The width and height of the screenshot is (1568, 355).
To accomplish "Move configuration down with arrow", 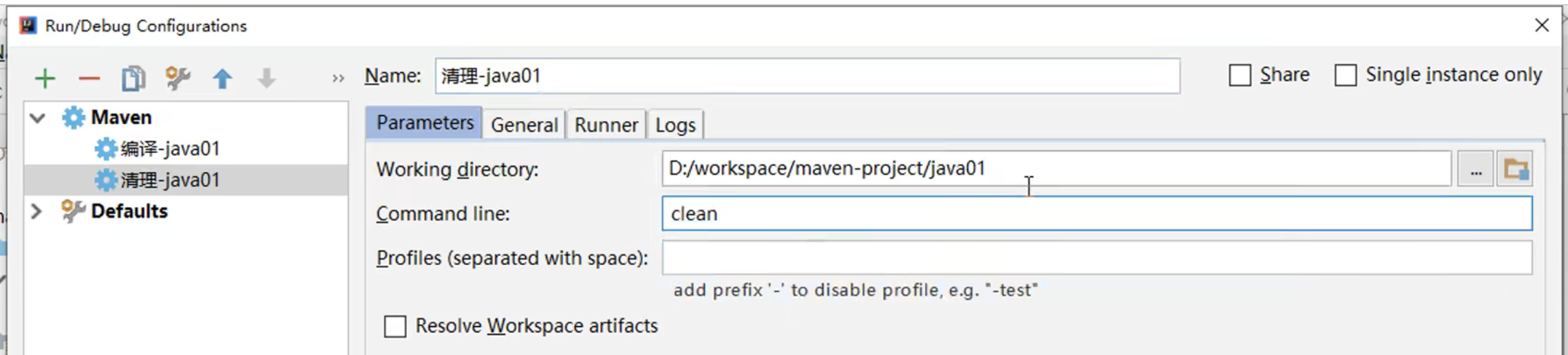I will pyautogui.click(x=266, y=78).
